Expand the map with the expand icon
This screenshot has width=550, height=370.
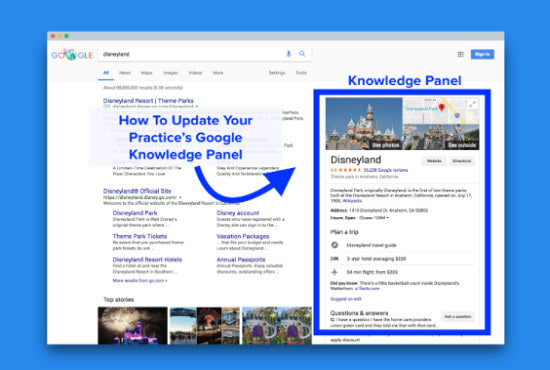pos(473,104)
